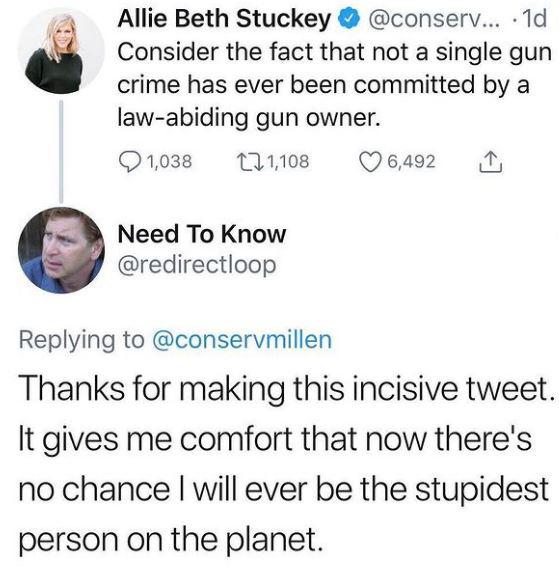Click the Need To Know display name
Image resolution: width=559 pixels, height=574 pixels.
(202, 234)
